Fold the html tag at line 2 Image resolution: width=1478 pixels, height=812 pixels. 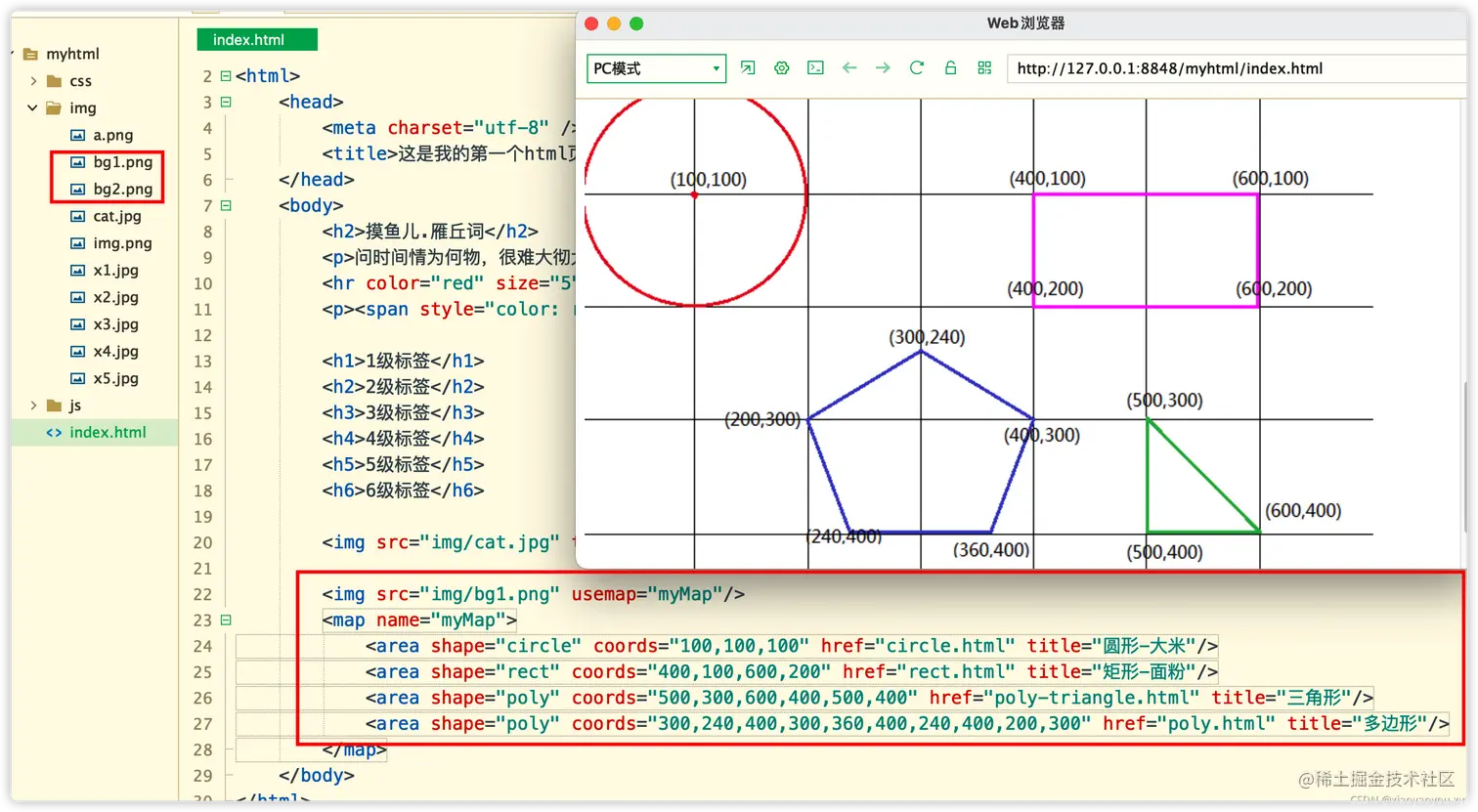(226, 75)
